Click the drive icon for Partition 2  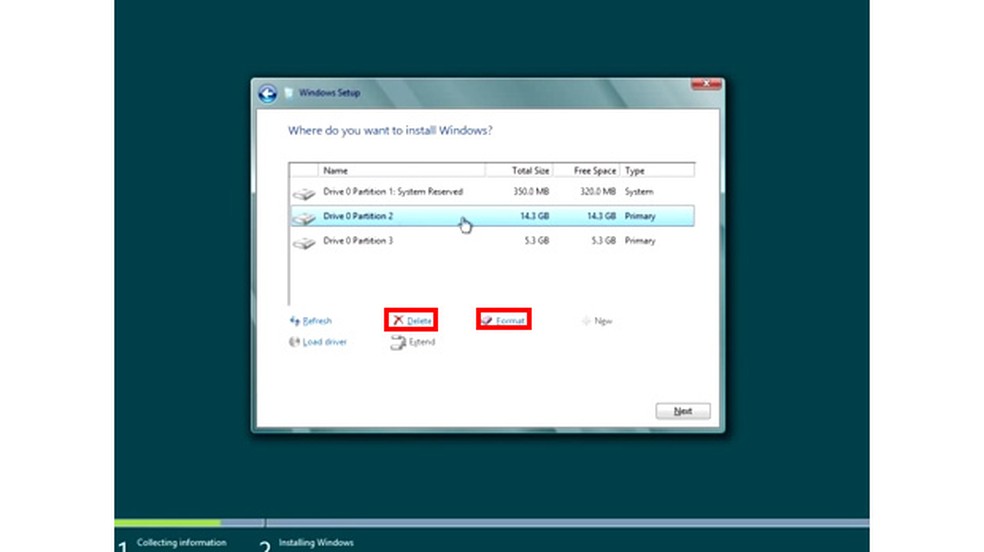[304, 218]
